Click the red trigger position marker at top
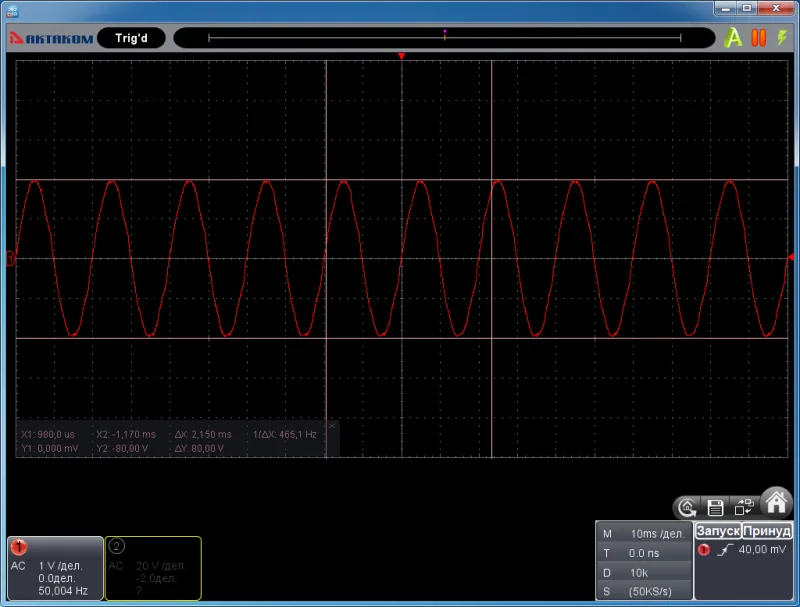The image size is (800, 607). (402, 56)
